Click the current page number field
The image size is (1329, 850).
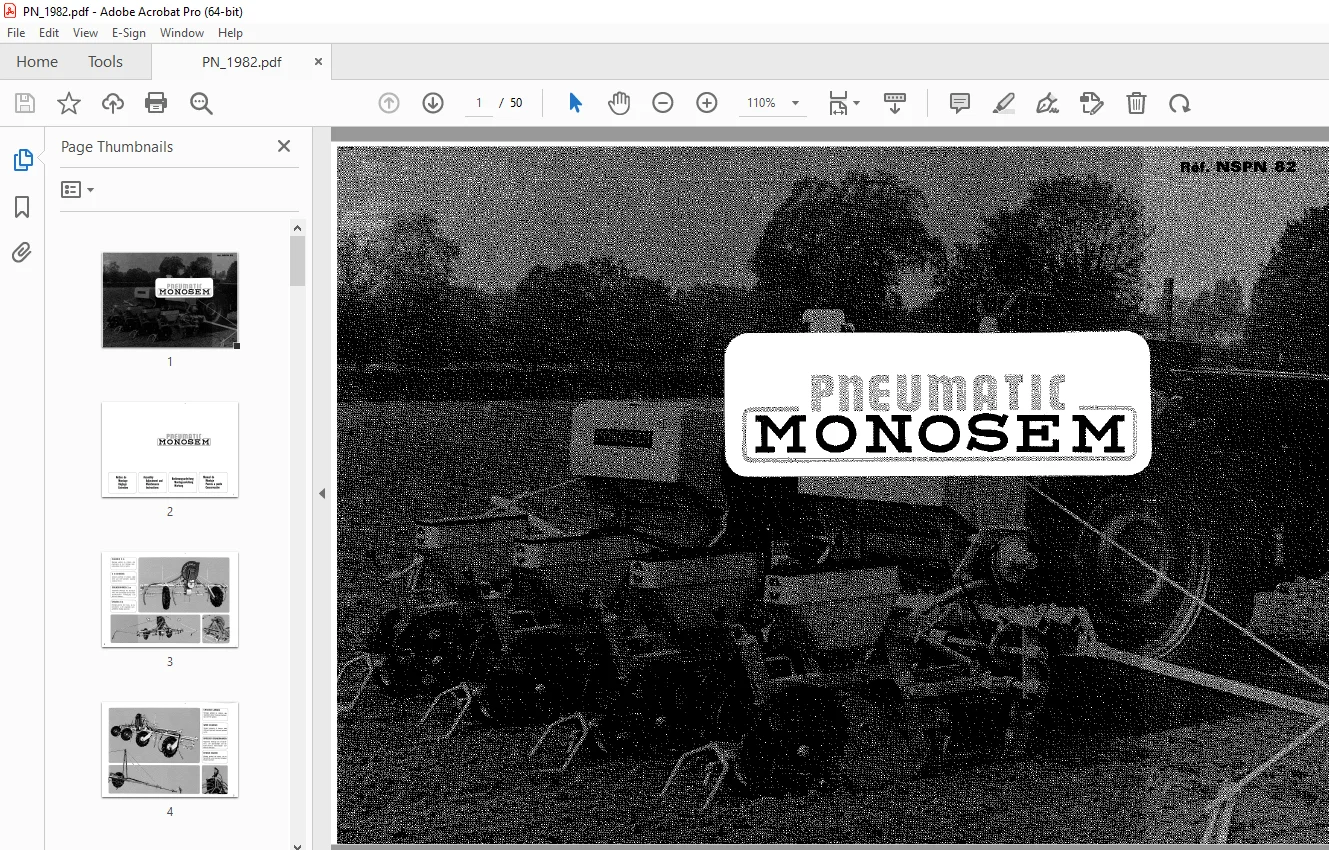pyautogui.click(x=479, y=103)
